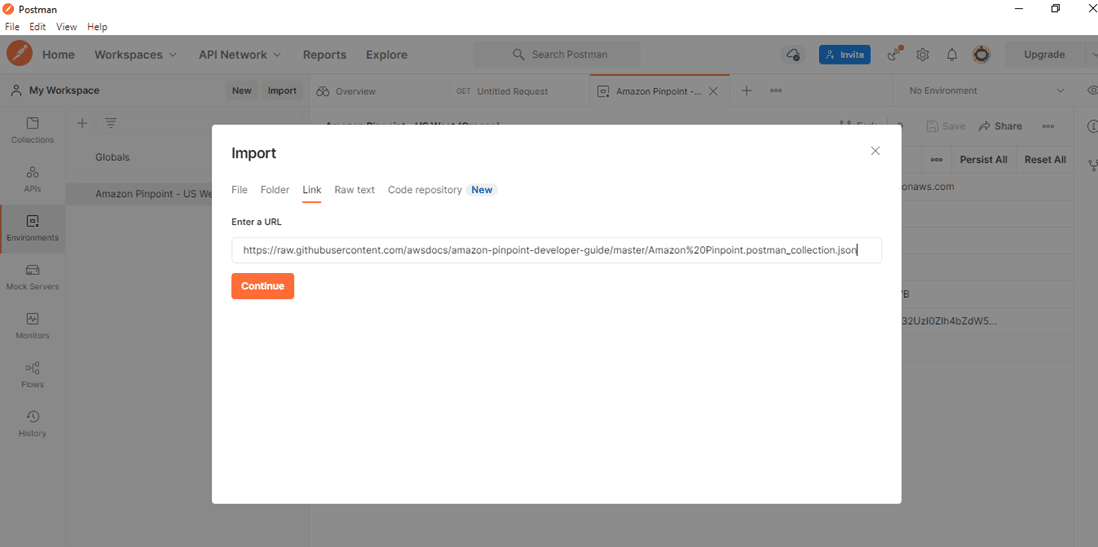
Task: Click the My Workspace title
Action: pos(64,90)
